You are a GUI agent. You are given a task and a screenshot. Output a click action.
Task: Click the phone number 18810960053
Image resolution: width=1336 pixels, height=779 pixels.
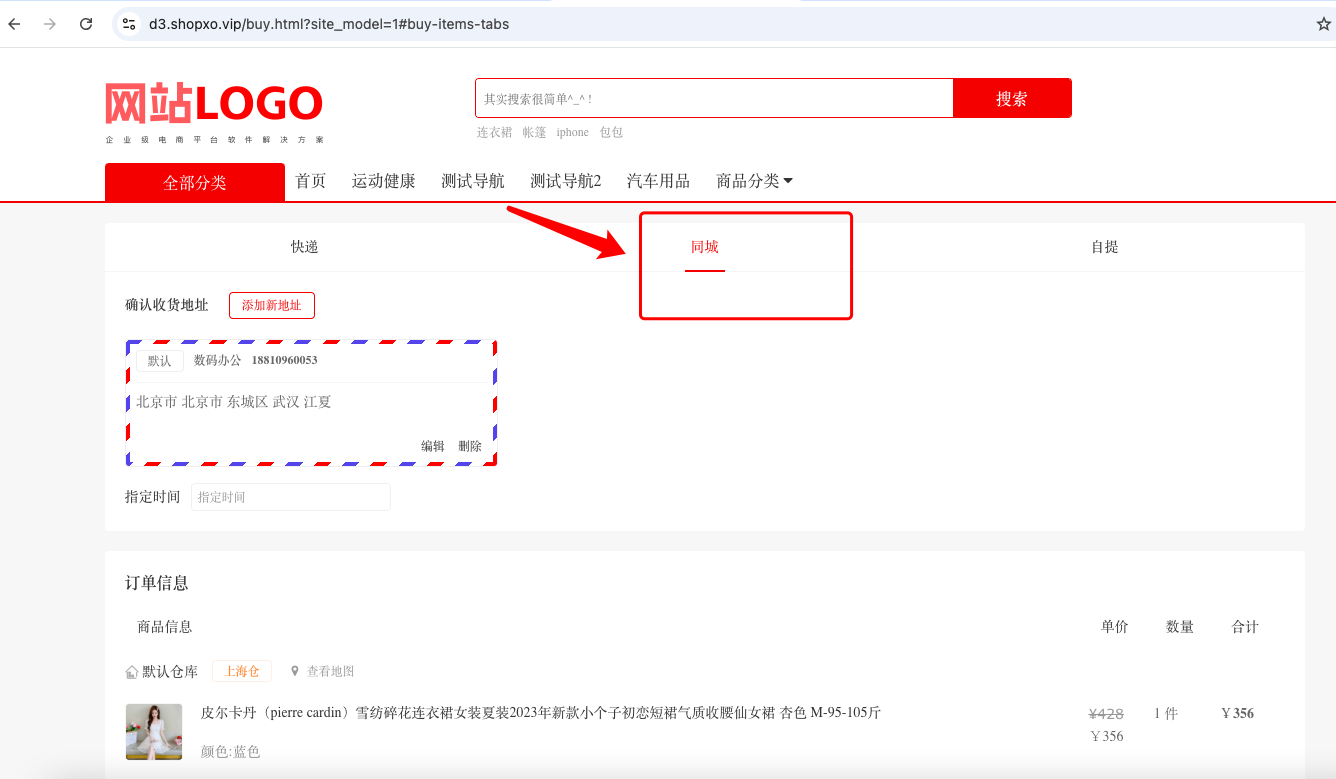coord(284,360)
